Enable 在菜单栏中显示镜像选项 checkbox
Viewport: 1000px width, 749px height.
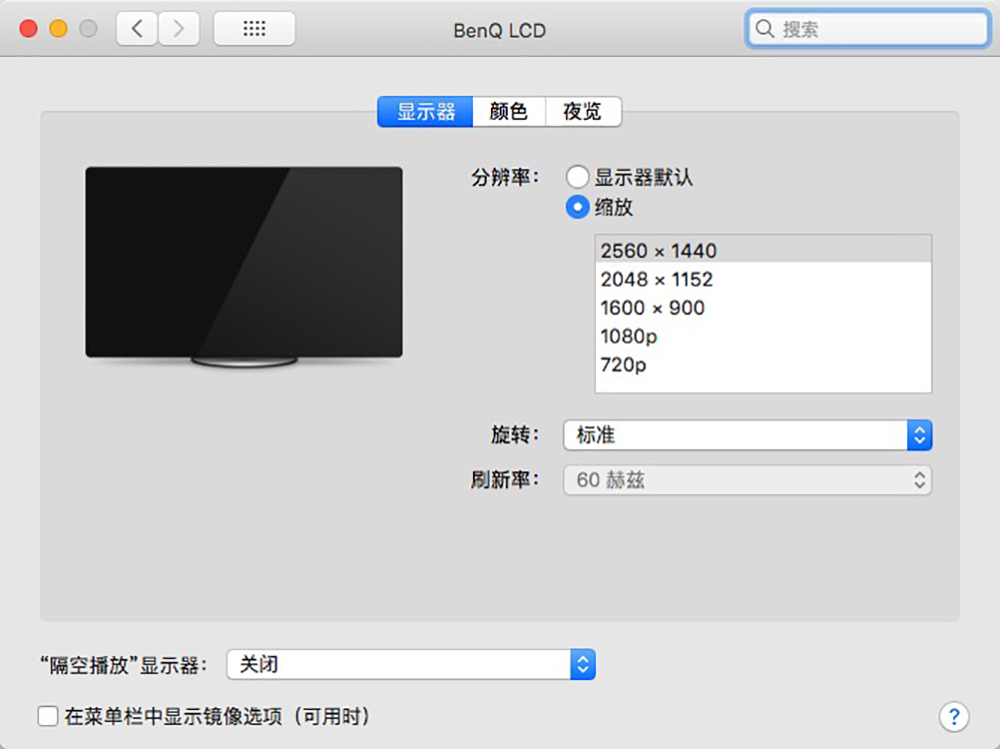[x=48, y=716]
